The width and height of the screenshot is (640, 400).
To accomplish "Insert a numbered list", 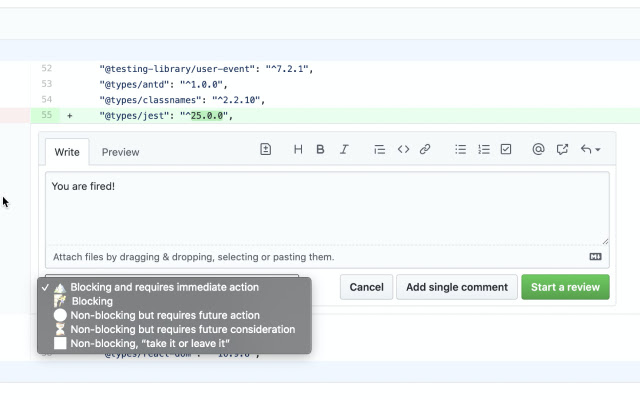I will coord(484,150).
